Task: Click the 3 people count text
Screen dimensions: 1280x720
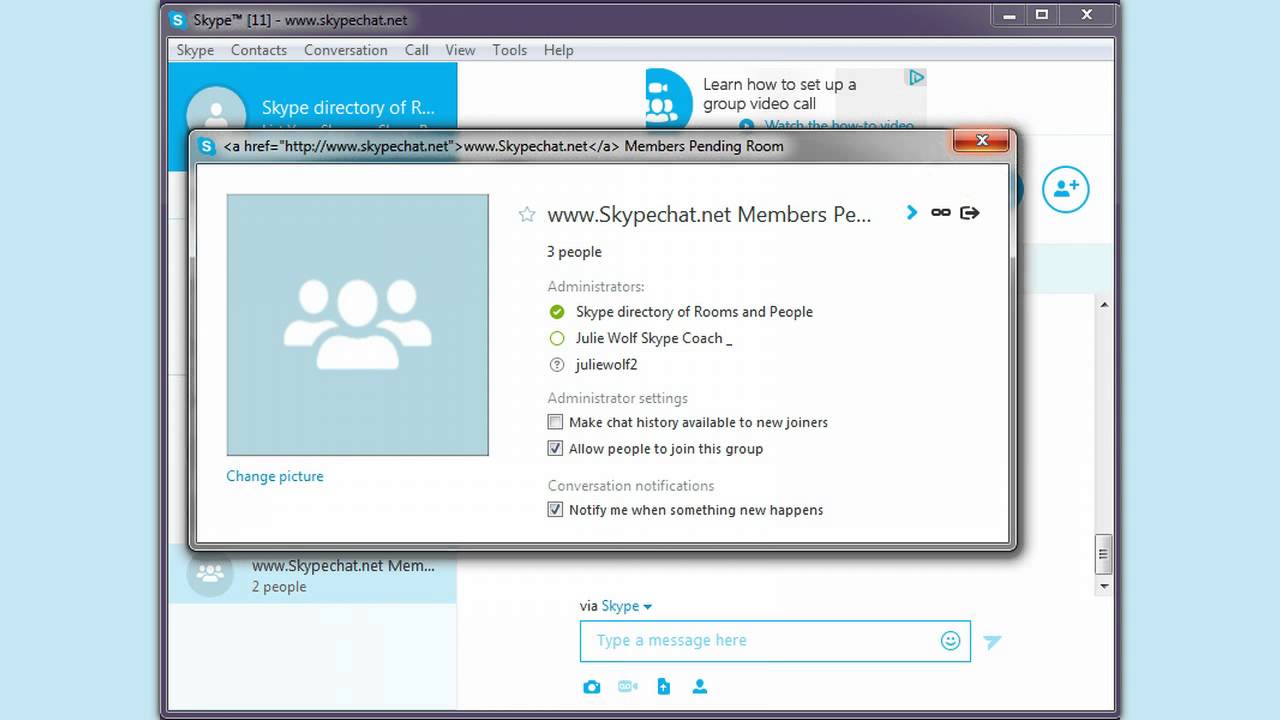Action: click(x=574, y=252)
